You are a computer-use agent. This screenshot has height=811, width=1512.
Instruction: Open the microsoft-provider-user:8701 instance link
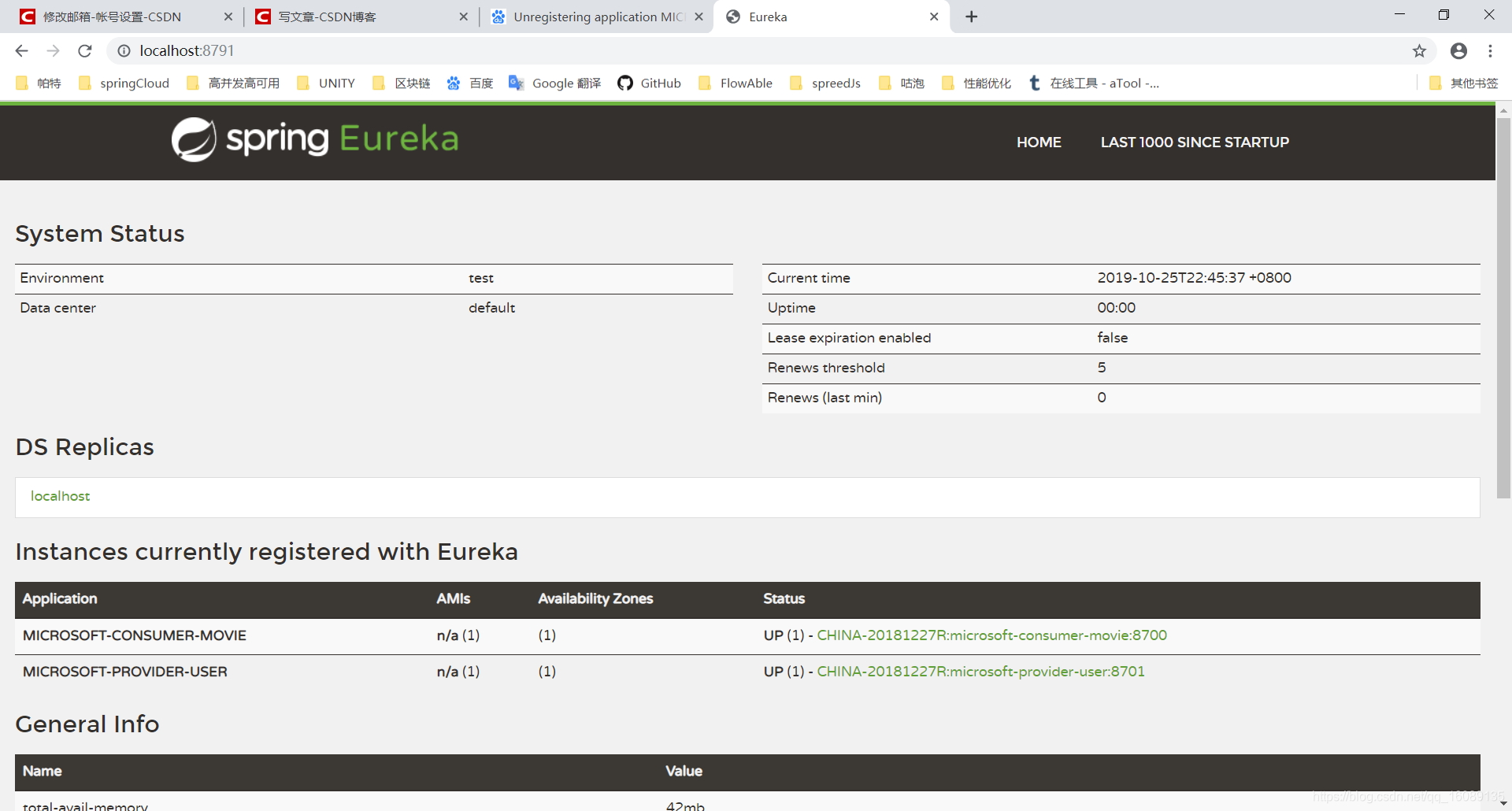(x=981, y=672)
